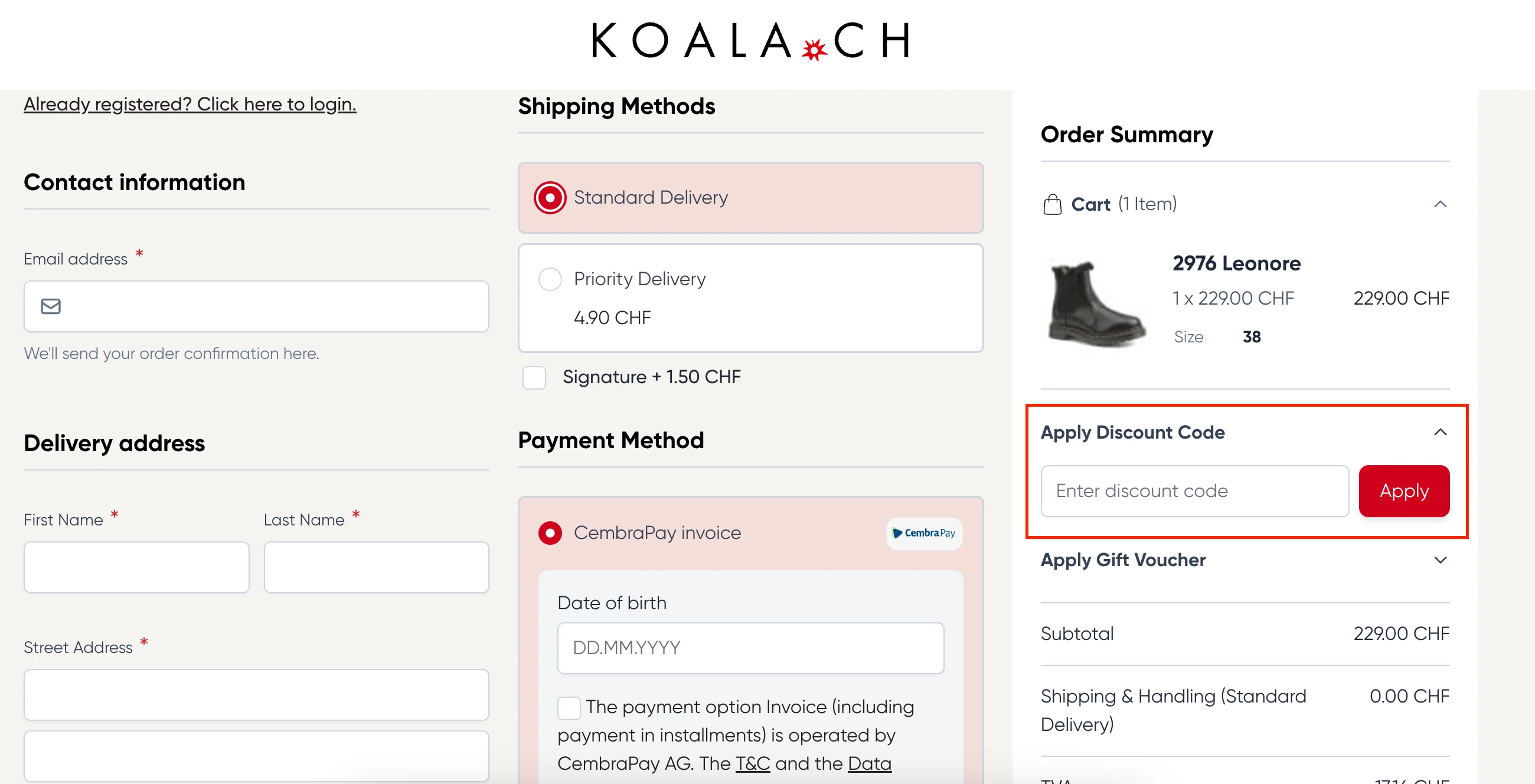Click the First Name input field
This screenshot has width=1535, height=784.
tap(136, 567)
